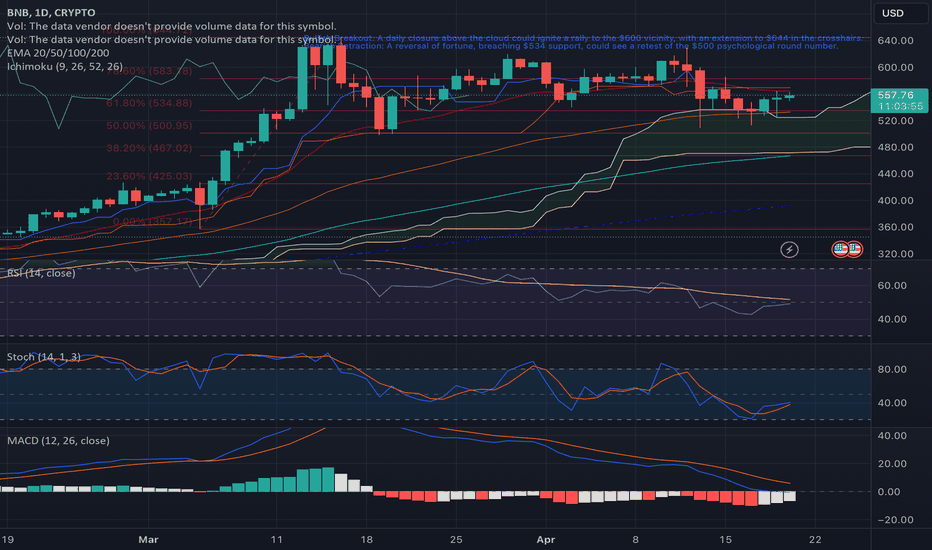This screenshot has height=550, width=932.
Task: Click the 600.00 price axis label
Action: tap(896, 67)
